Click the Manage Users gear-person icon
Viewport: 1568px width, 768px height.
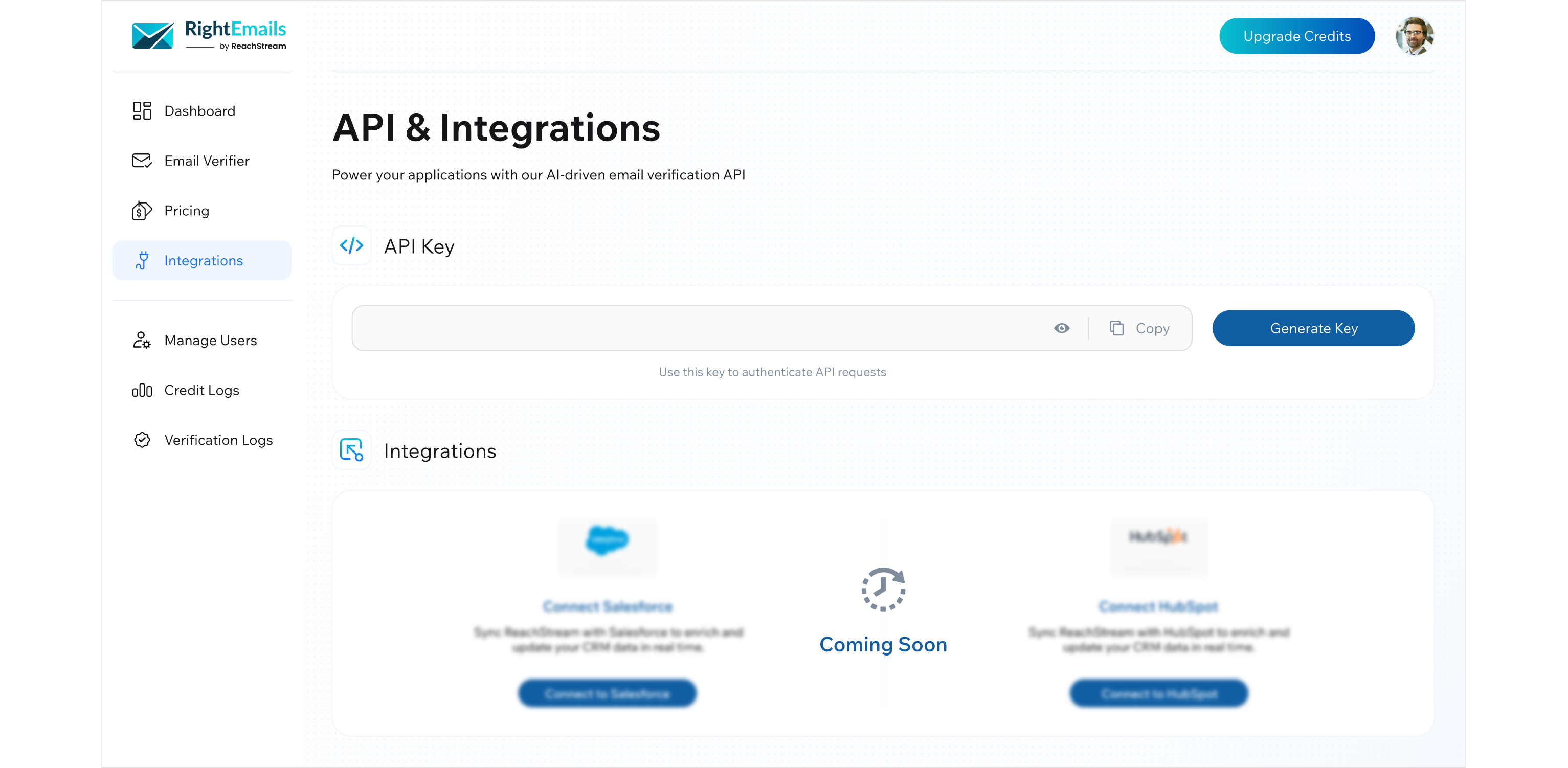pyautogui.click(x=142, y=340)
